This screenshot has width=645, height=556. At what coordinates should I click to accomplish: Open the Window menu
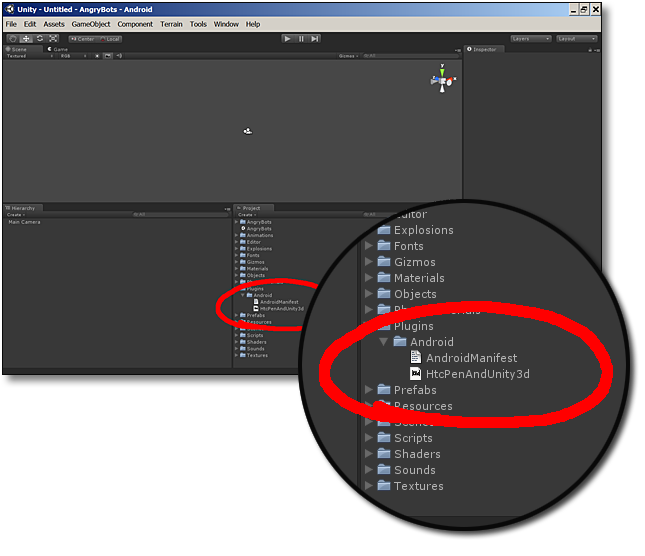226,24
